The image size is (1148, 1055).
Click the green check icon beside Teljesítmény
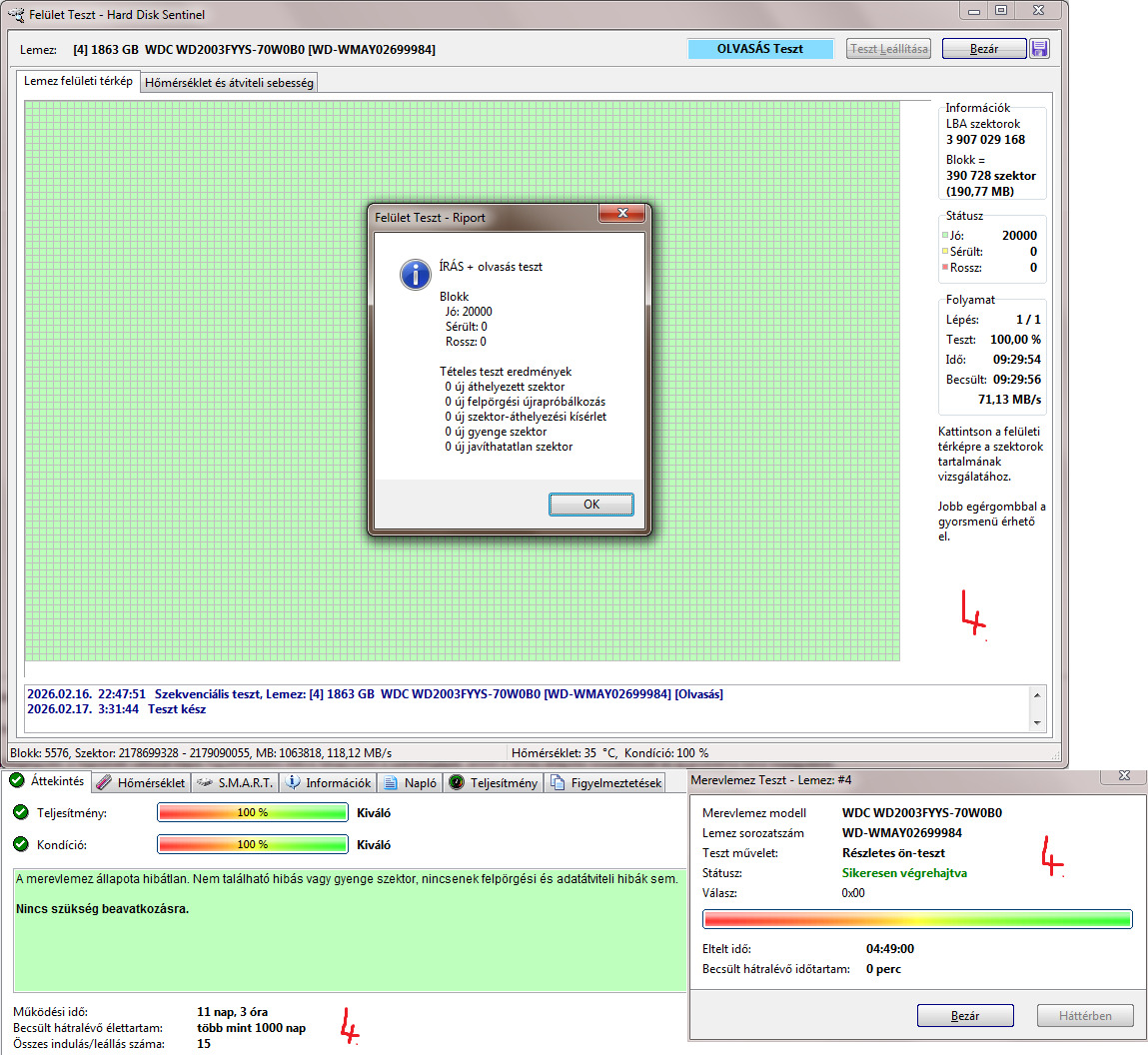[21, 812]
